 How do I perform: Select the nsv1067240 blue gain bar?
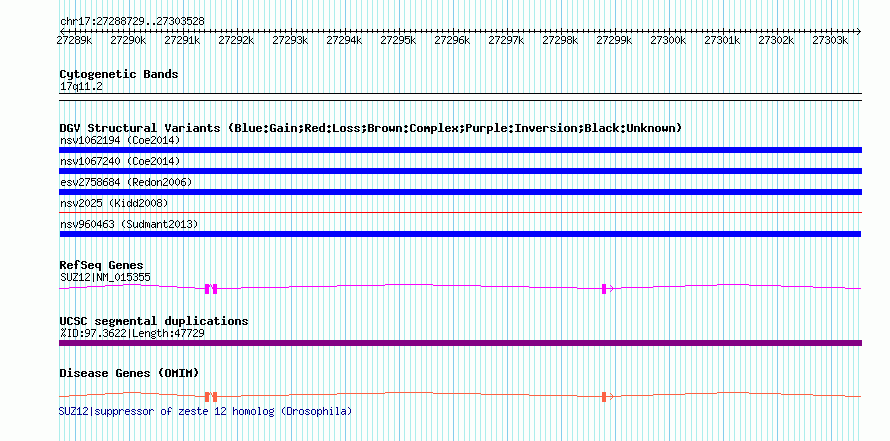[x=460, y=171]
